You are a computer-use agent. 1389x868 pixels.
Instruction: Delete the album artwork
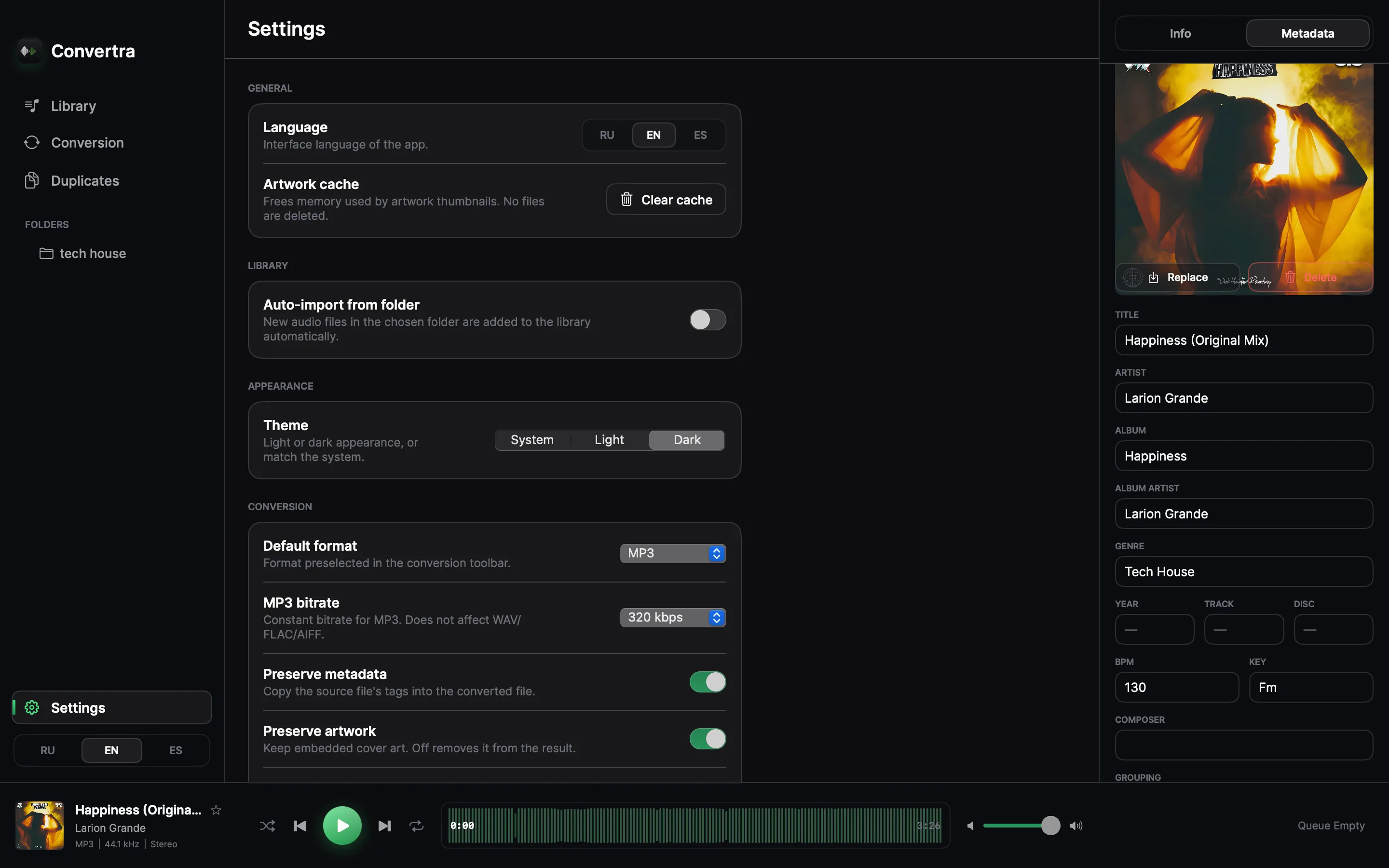click(1310, 277)
